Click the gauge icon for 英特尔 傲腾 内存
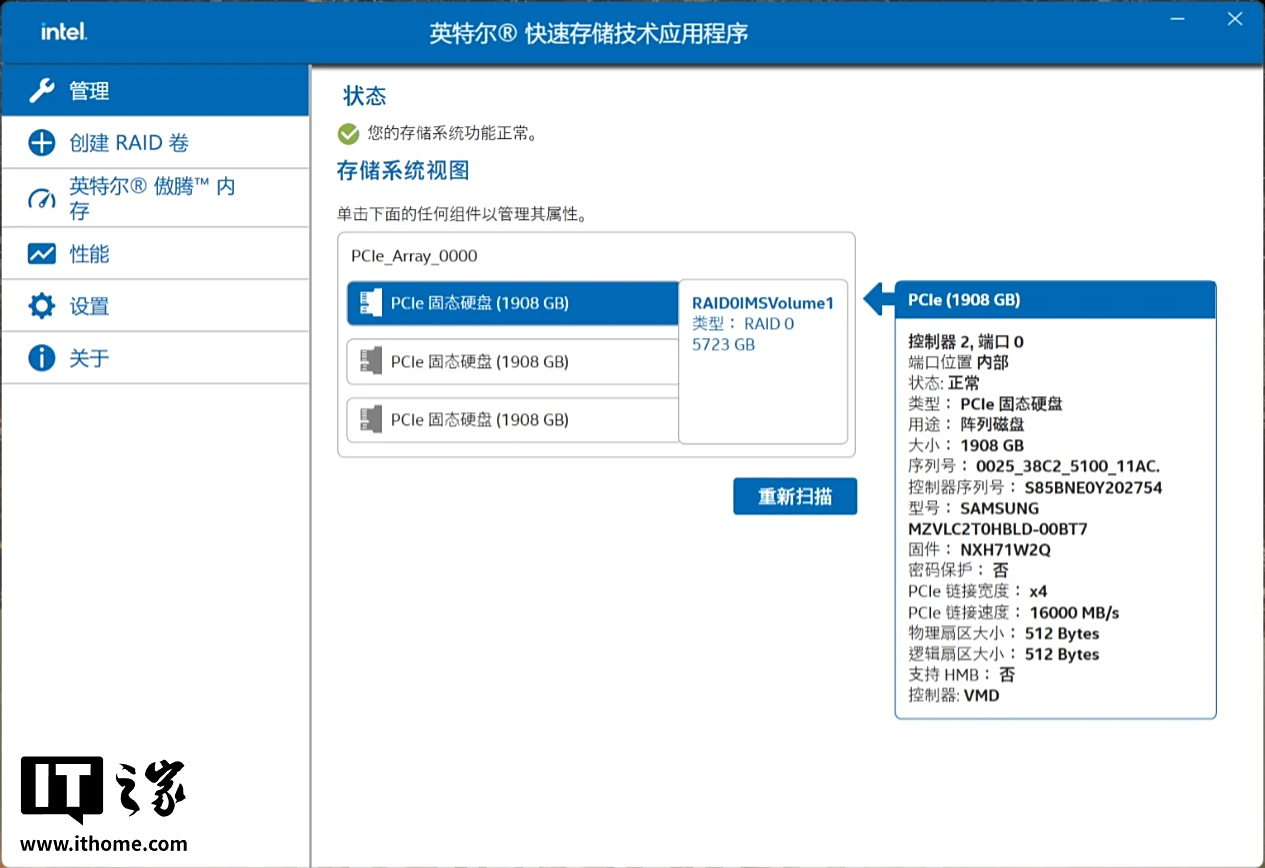 (x=42, y=198)
